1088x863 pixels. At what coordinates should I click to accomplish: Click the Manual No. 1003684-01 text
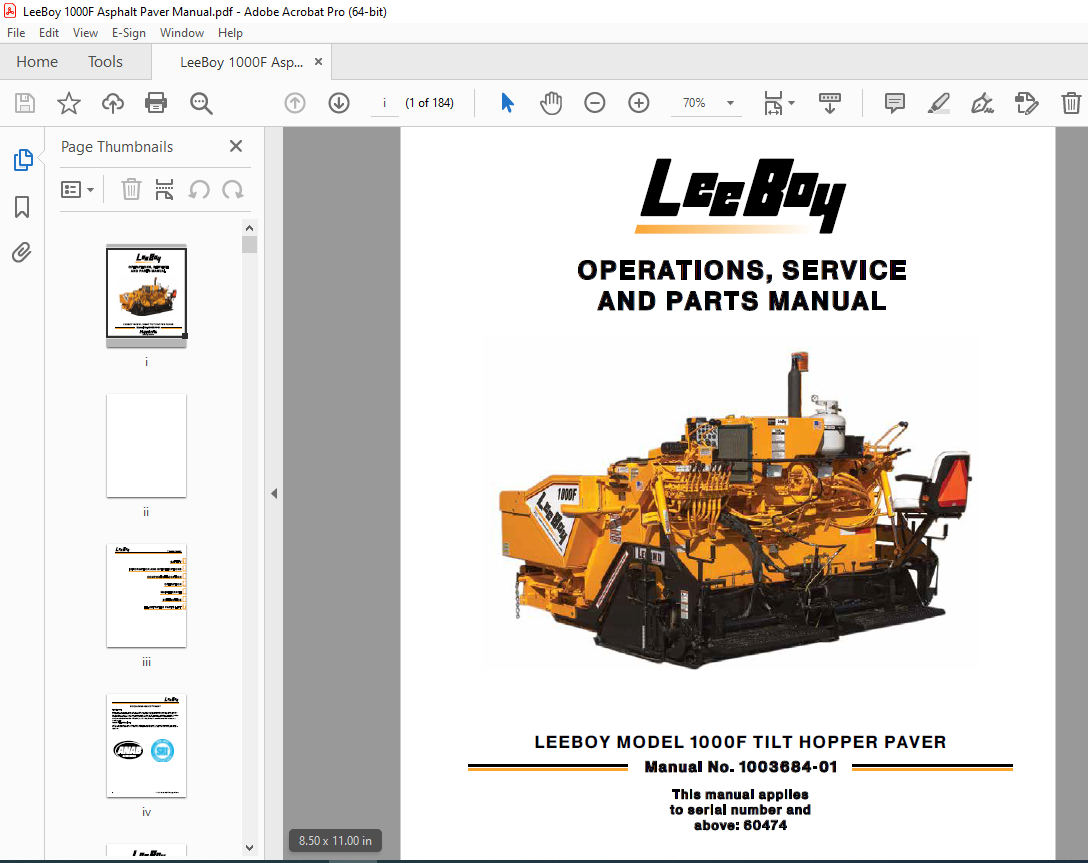tap(740, 767)
